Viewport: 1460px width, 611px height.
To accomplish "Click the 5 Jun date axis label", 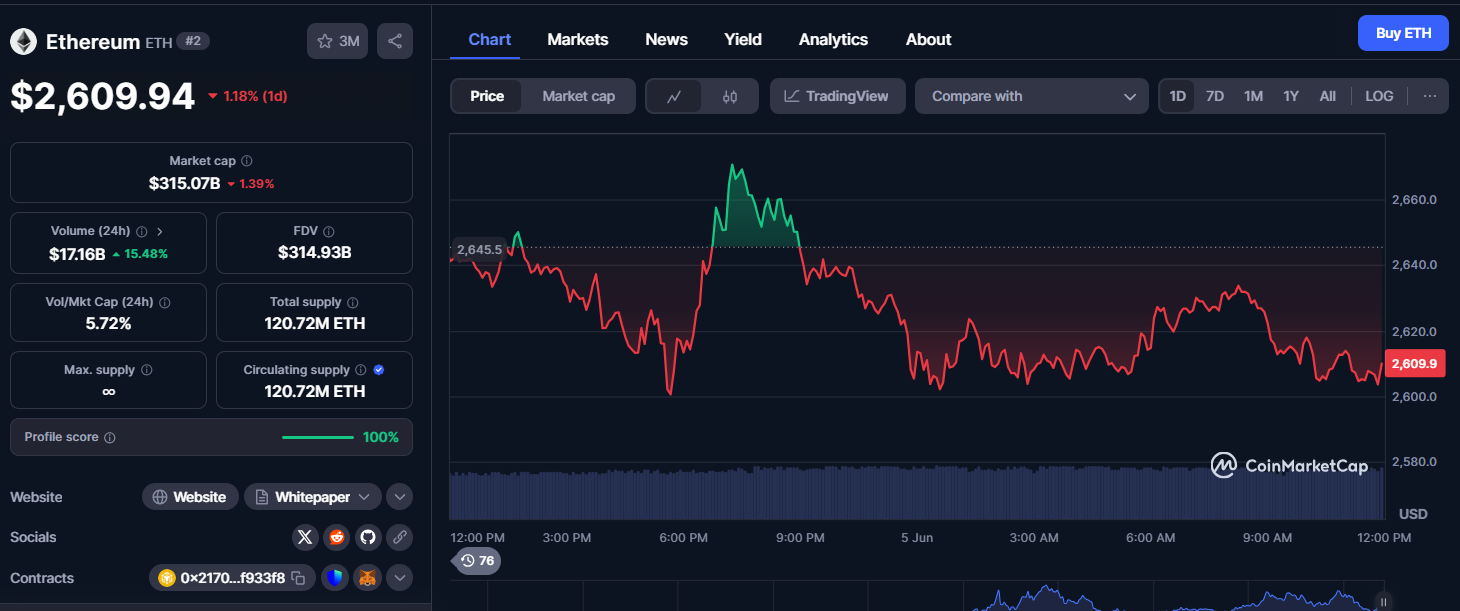I will (x=916, y=538).
